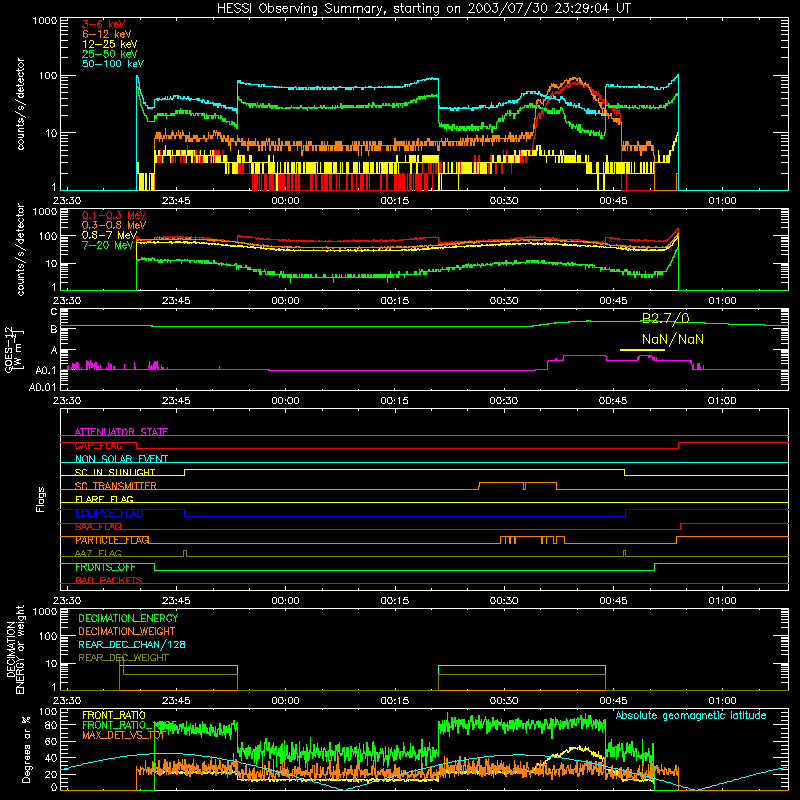The height and width of the screenshot is (800, 800).
Task: Select the SAA_FLAG label
Action: click(98, 527)
